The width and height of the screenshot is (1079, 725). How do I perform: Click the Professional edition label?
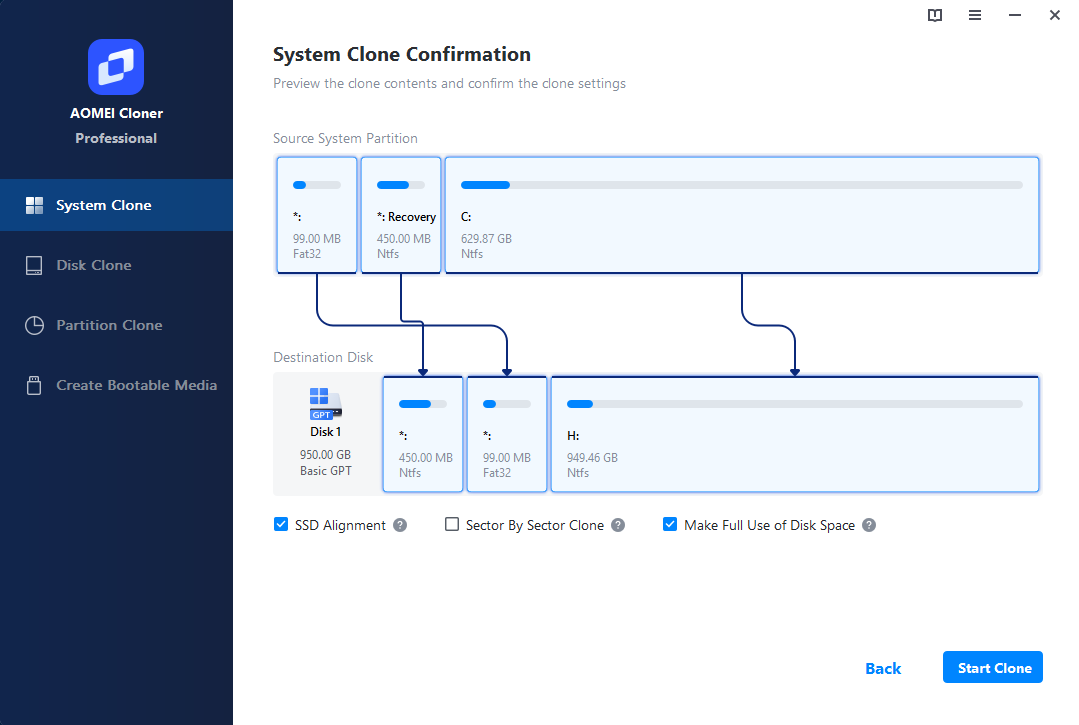point(116,138)
